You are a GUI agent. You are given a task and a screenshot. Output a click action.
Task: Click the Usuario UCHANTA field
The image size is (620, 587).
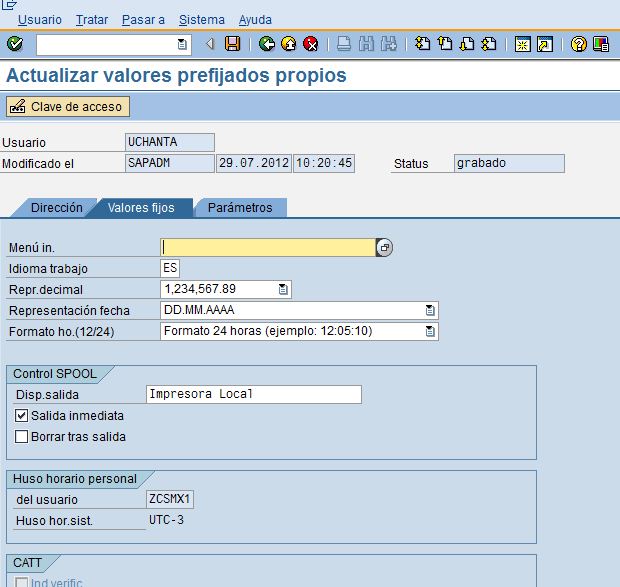pos(170,142)
